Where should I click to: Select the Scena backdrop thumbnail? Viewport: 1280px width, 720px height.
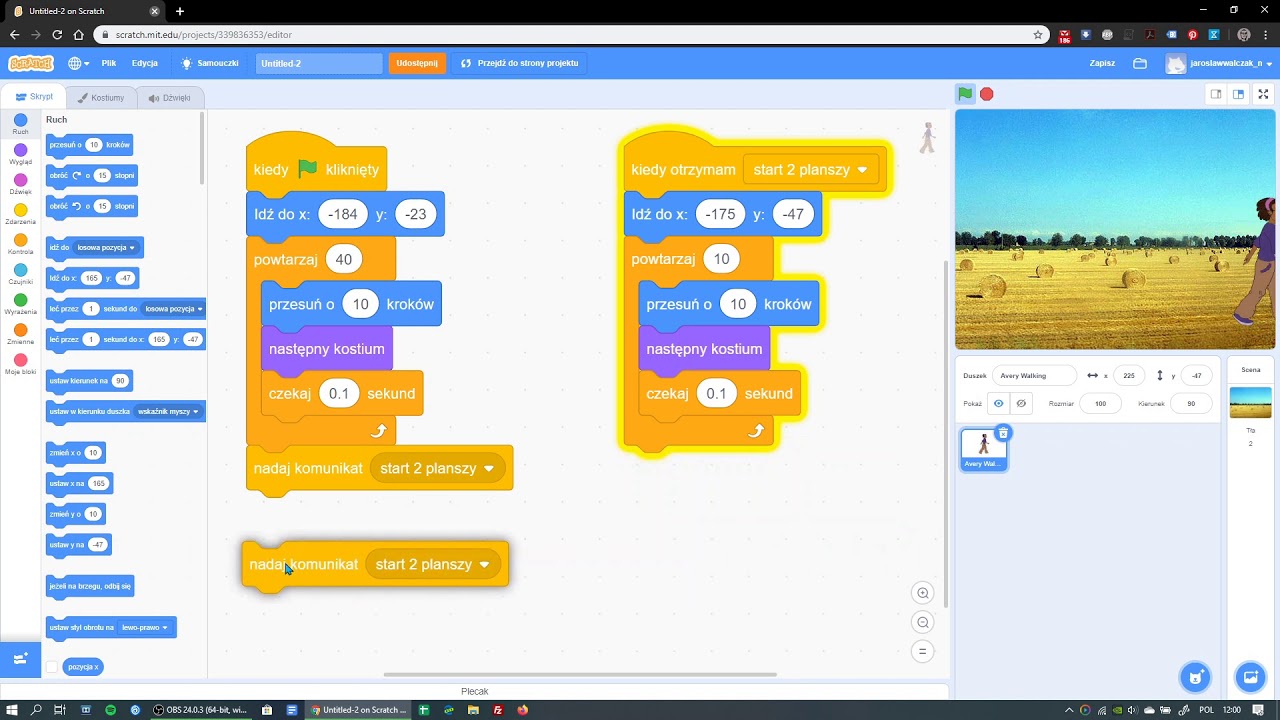(1250, 402)
